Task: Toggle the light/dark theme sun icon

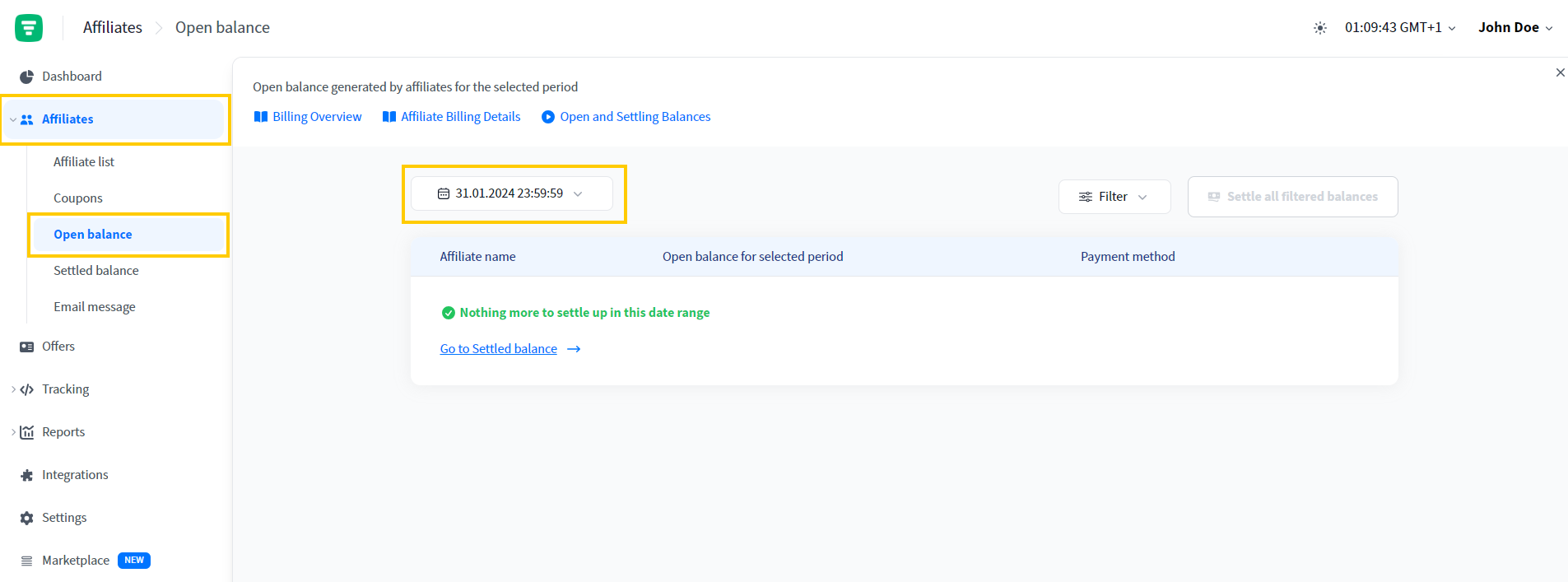Action: click(1319, 28)
